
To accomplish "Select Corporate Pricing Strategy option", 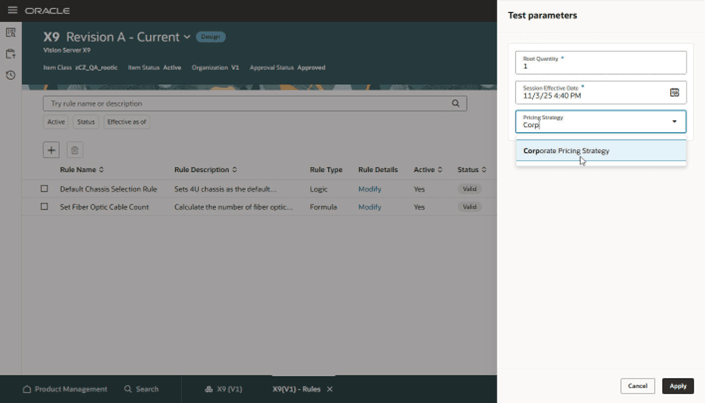I will tap(601, 151).
